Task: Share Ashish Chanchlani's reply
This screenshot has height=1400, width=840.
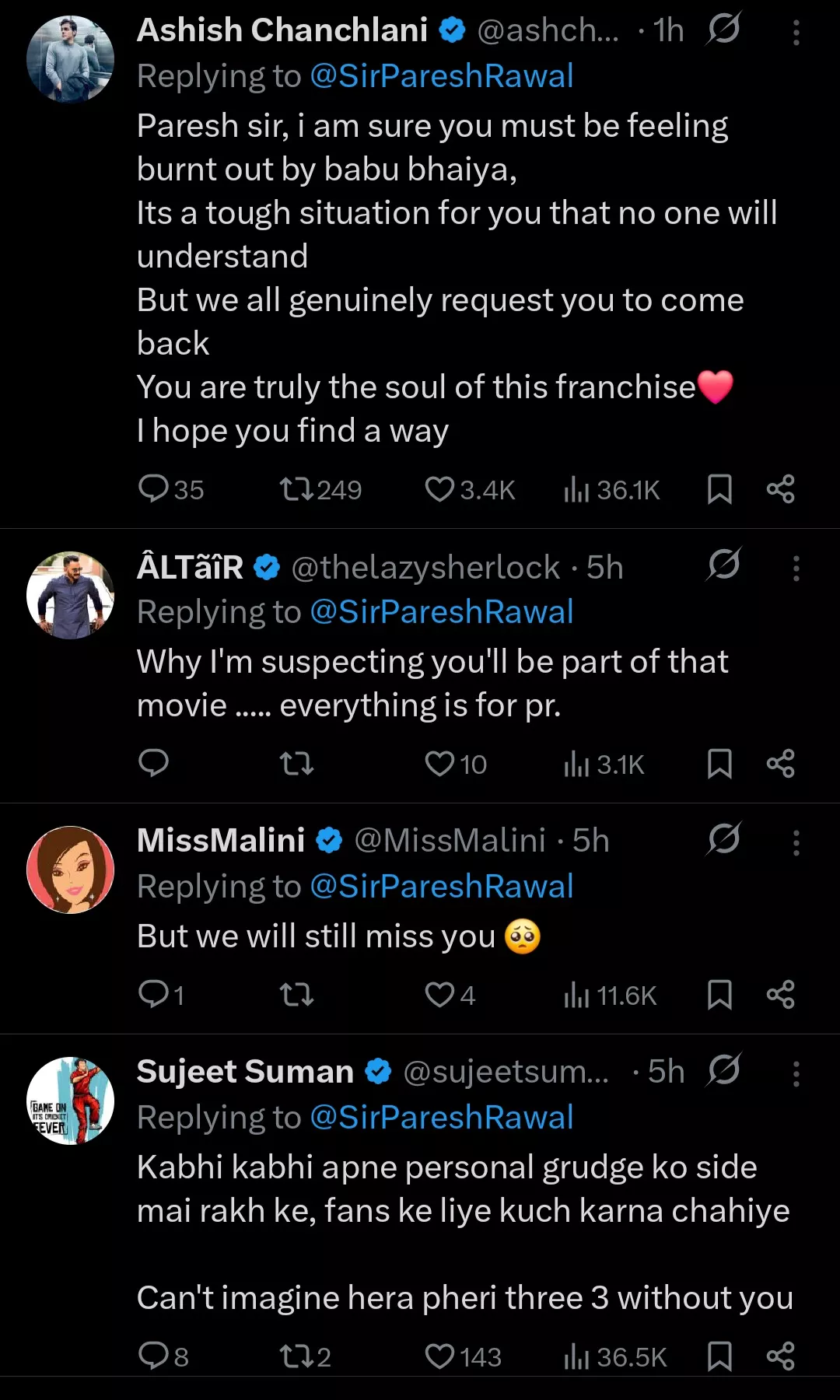Action: (x=780, y=489)
